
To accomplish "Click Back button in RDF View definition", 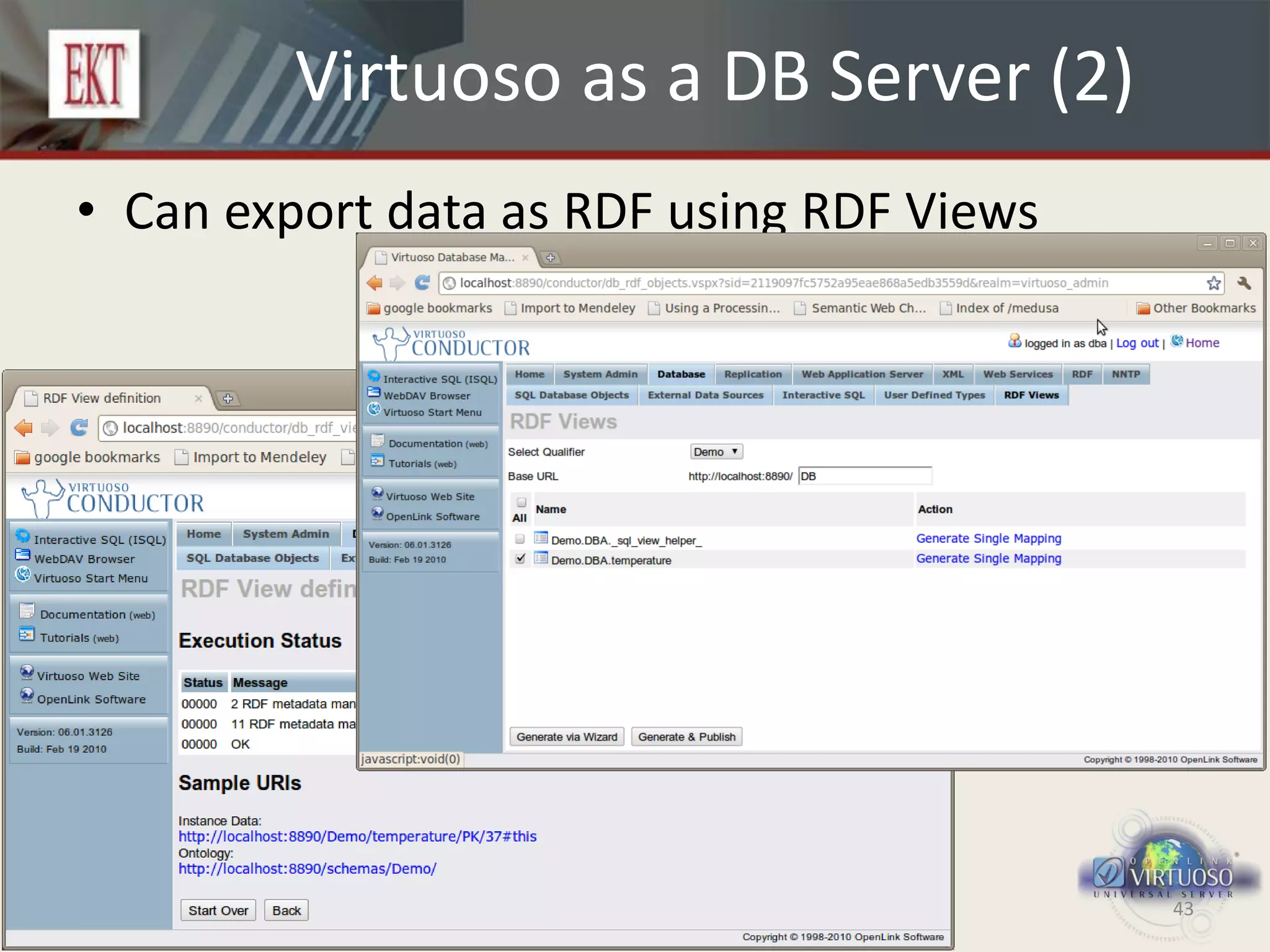I will pyautogui.click(x=286, y=910).
